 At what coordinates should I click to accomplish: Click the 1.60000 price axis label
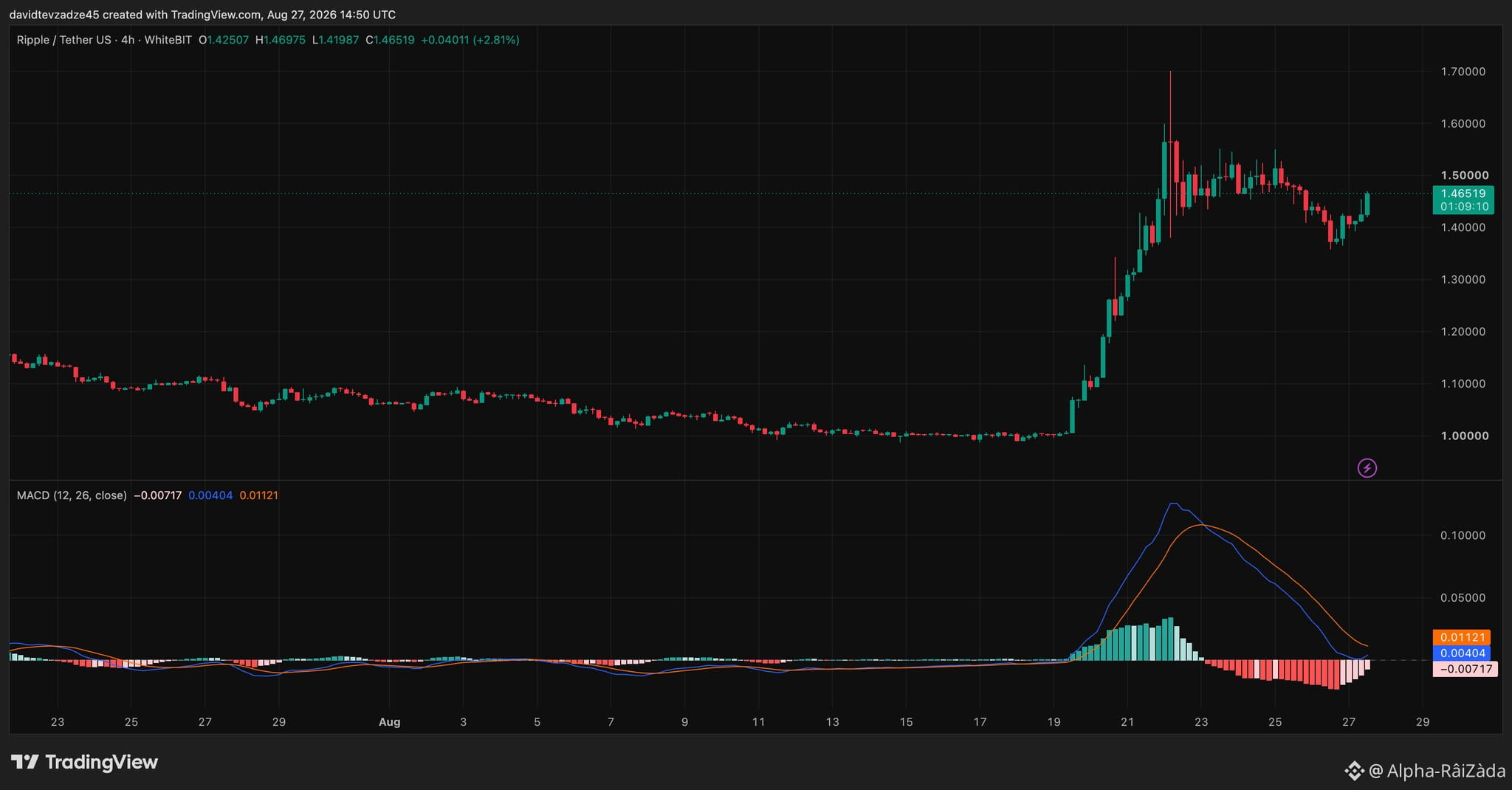[1463, 123]
